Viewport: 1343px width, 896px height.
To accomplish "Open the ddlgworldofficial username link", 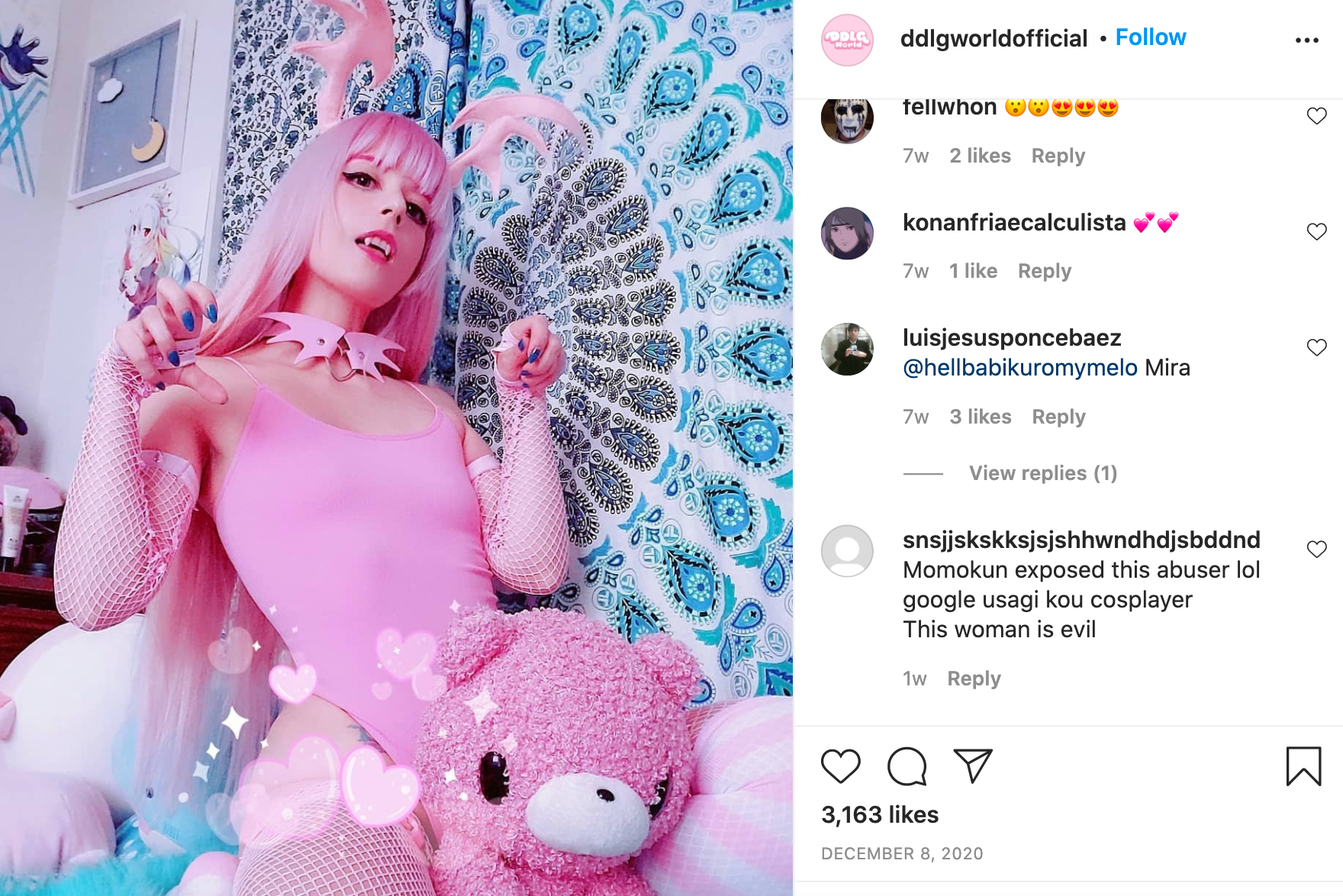I will tap(994, 38).
